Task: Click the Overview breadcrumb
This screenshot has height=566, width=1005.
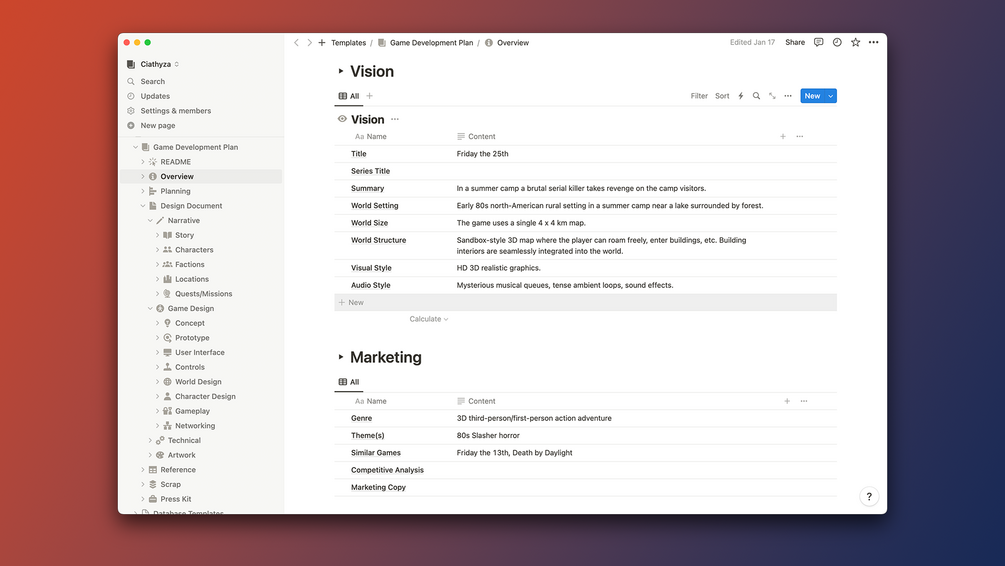Action: click(507, 43)
